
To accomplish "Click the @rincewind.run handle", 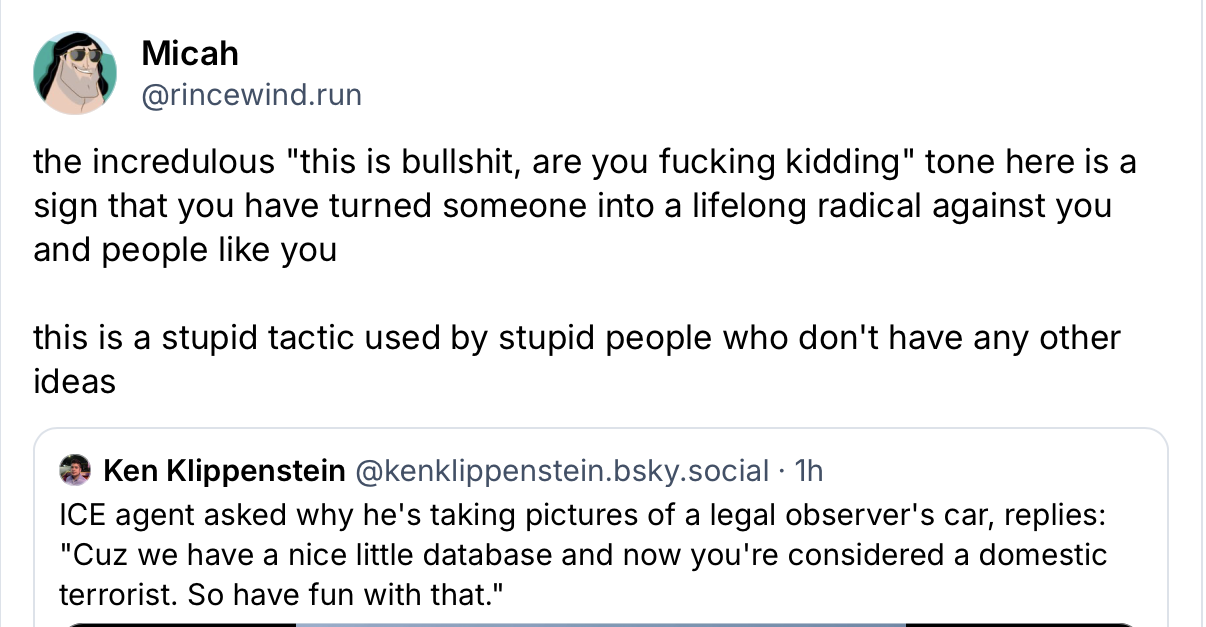I will click(x=251, y=95).
